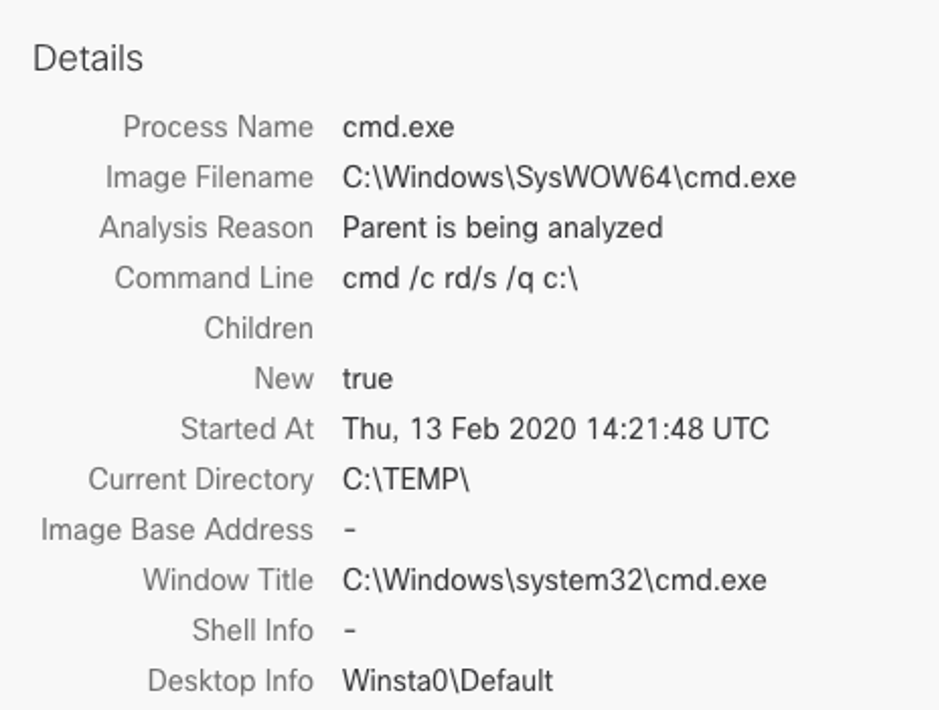Viewport: 939px width, 710px height.
Task: Click the Command Line label
Action: click(213, 278)
